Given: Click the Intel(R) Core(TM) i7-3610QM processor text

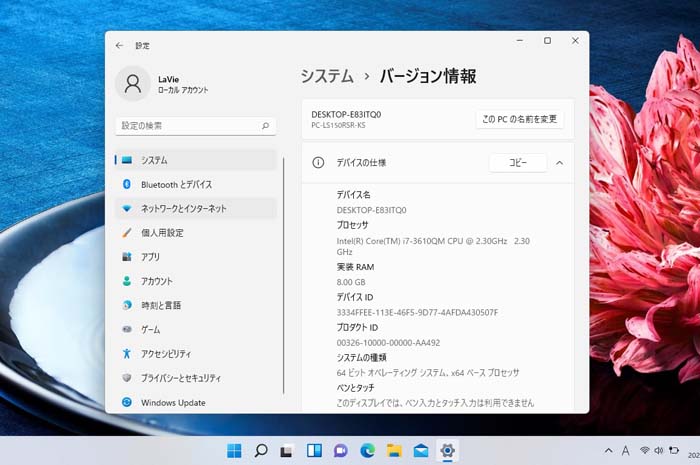Looking at the screenshot, I should coord(433,246).
